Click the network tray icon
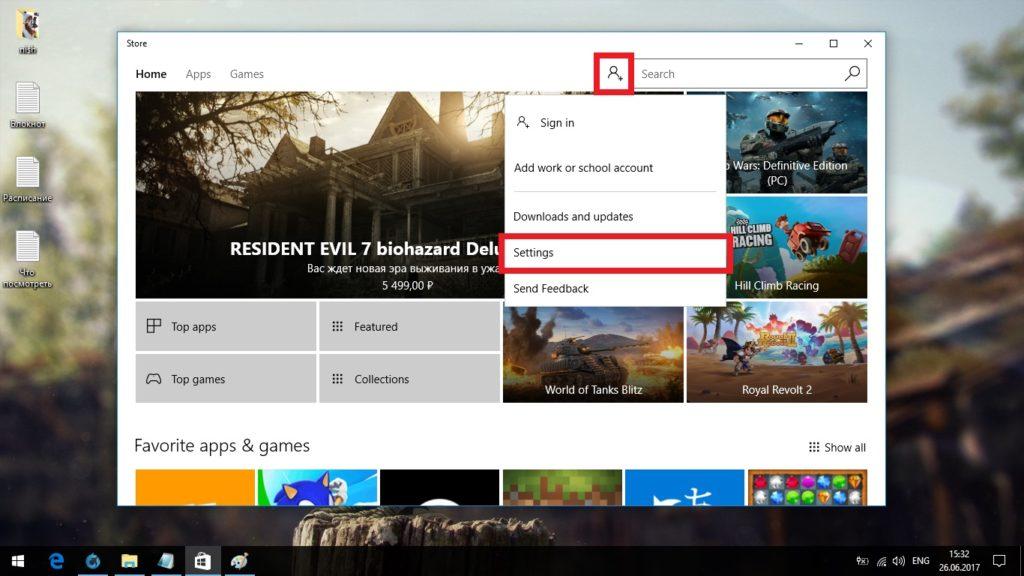 tap(881, 562)
